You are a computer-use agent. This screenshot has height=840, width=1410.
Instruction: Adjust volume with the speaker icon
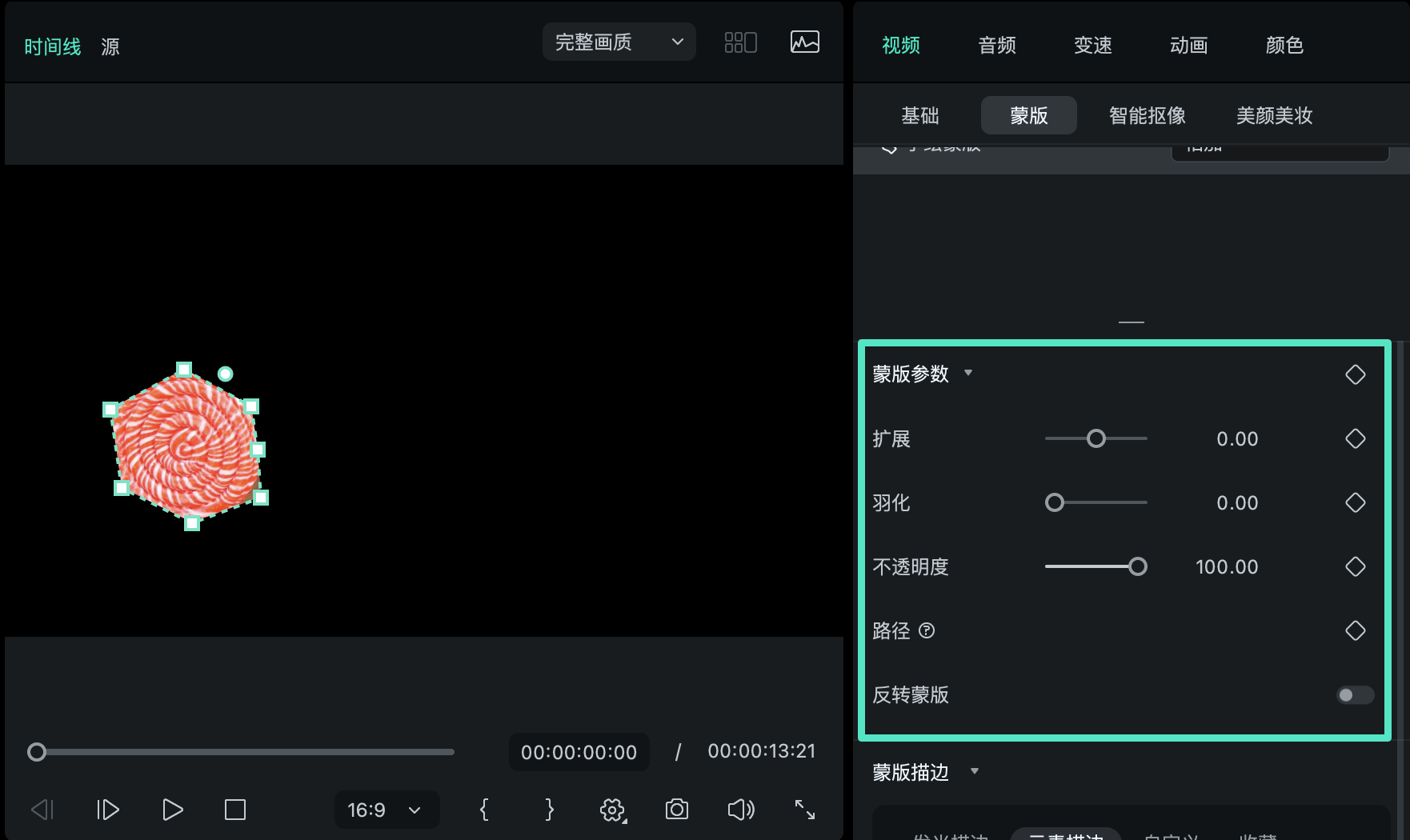741,810
